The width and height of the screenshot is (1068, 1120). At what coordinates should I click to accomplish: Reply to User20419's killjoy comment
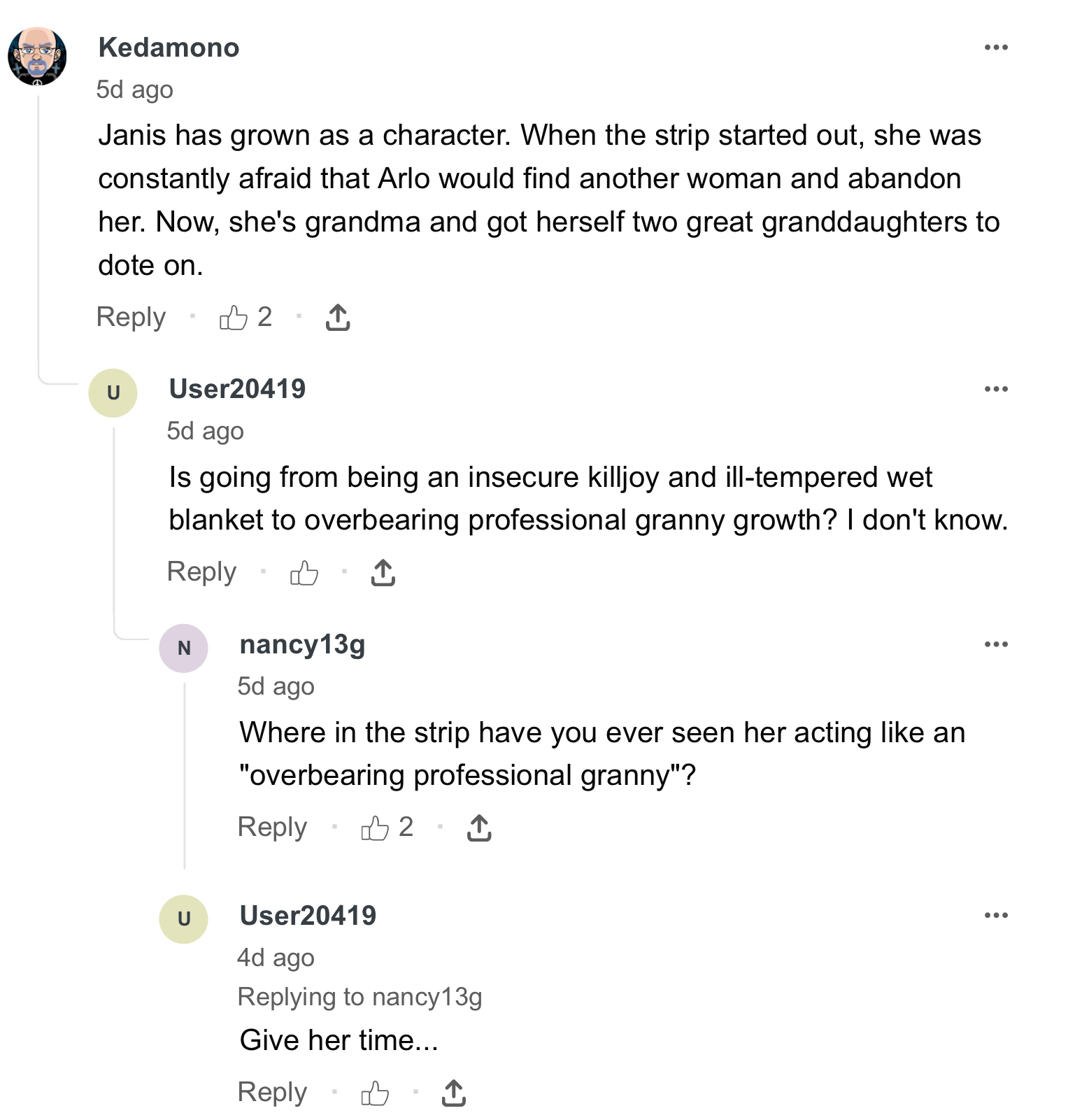(x=201, y=572)
